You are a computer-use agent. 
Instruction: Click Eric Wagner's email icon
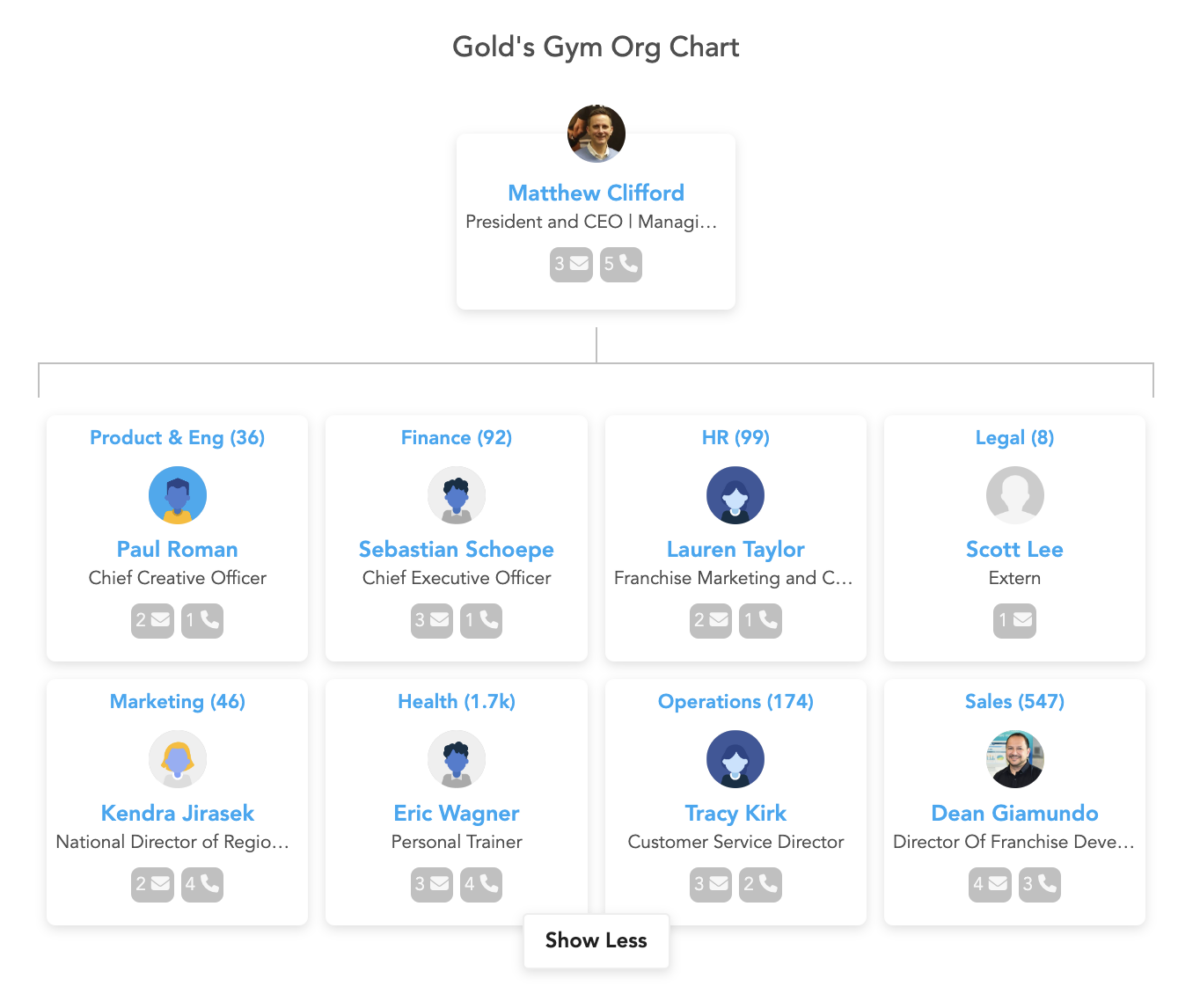coord(432,884)
